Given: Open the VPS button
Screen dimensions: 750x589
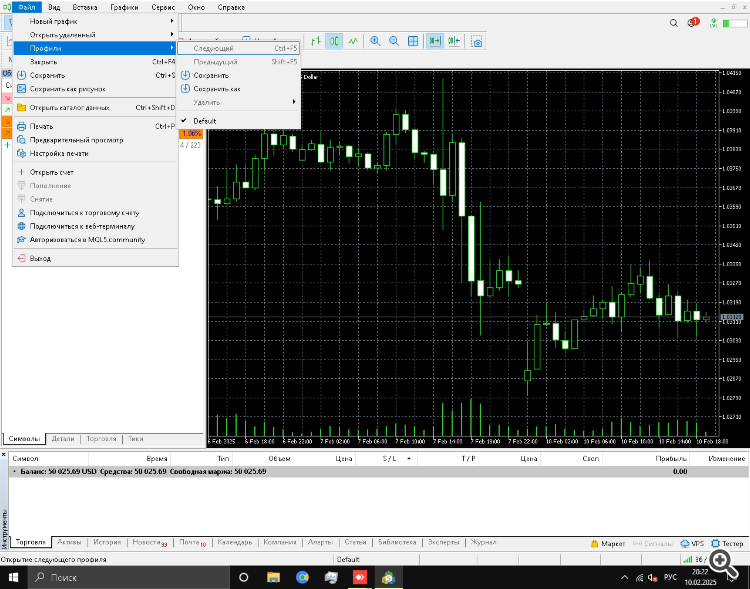Looking at the screenshot, I should click(x=692, y=544).
